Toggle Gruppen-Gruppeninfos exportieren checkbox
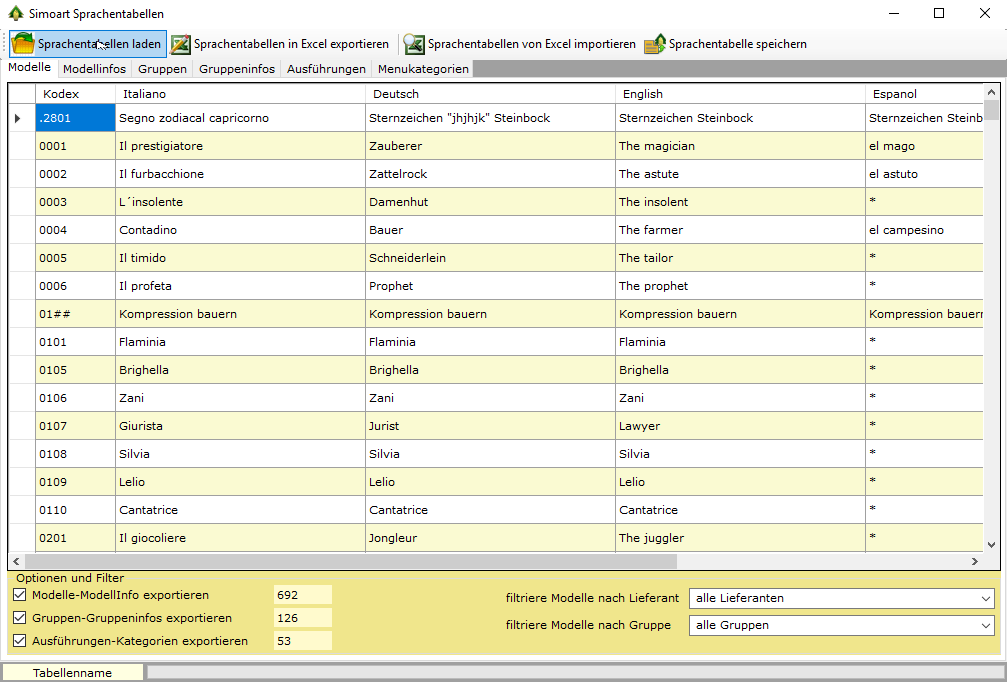The width and height of the screenshot is (1007, 682). pos(20,618)
